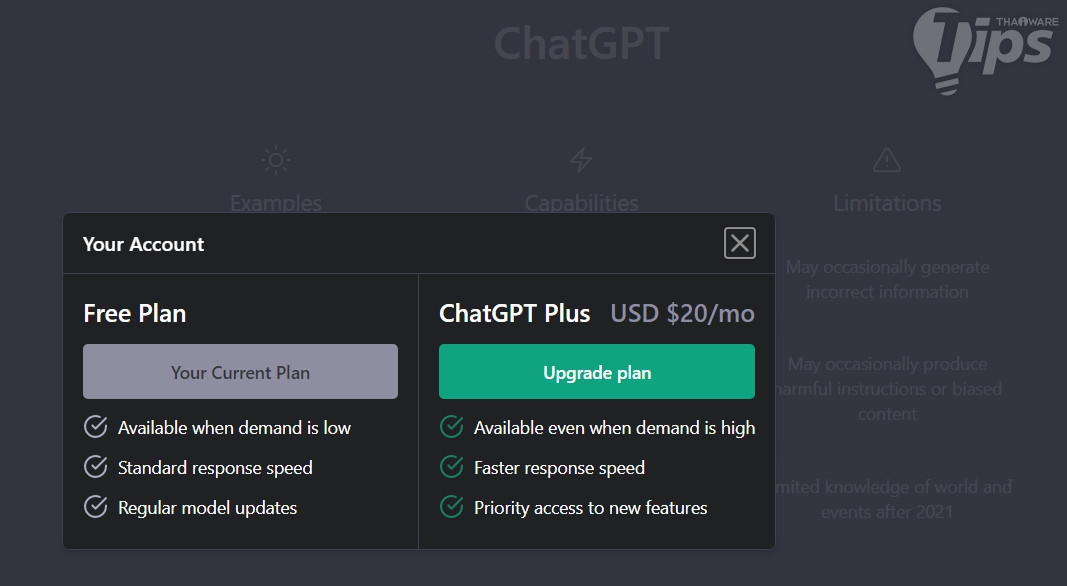The width and height of the screenshot is (1067, 586).
Task: Close the Your Account dialog
Action: tap(739, 243)
